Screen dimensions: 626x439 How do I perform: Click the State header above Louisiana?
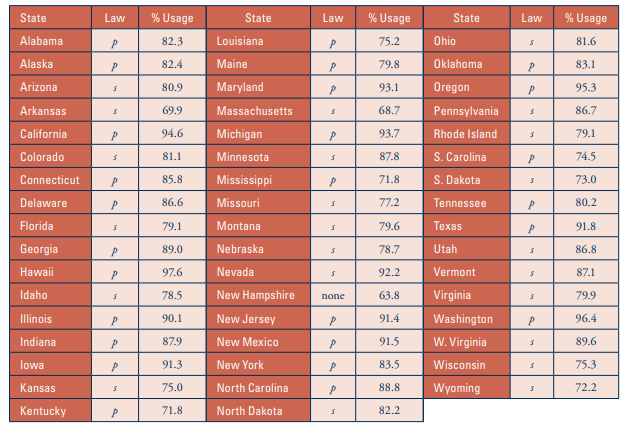coord(257,18)
